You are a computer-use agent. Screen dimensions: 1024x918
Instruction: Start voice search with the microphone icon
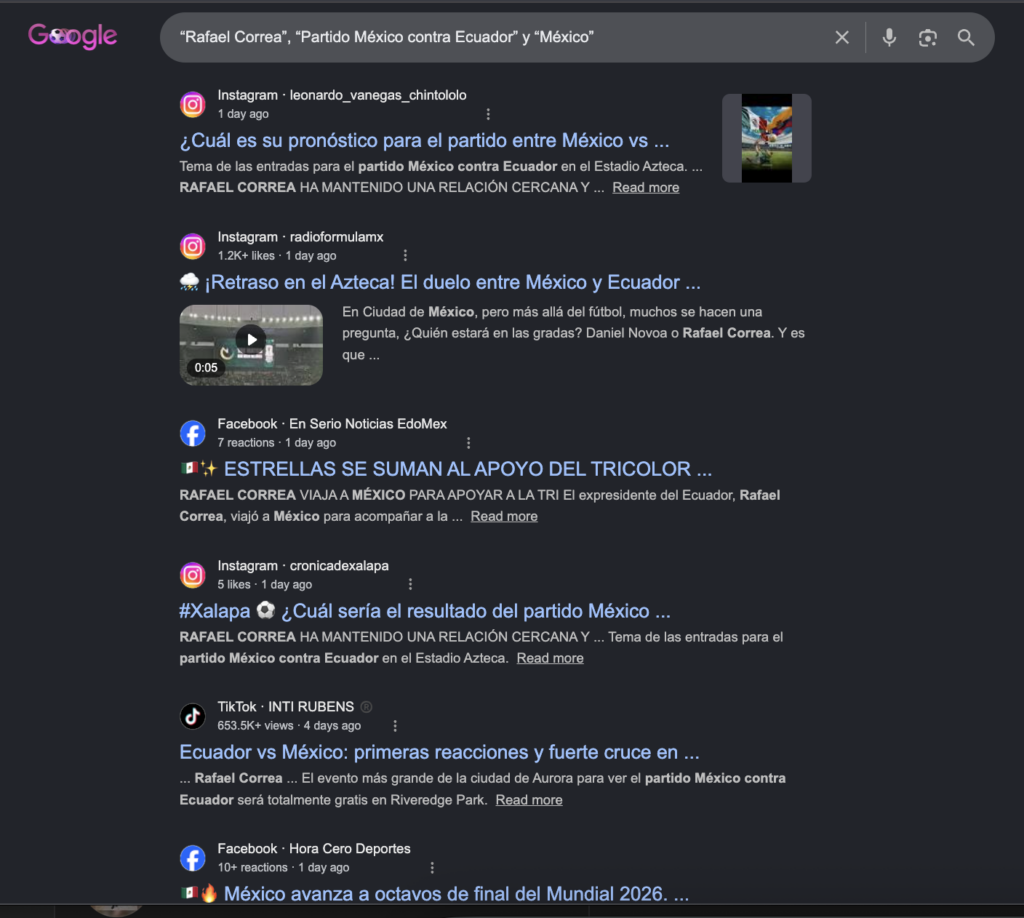[x=889, y=38]
